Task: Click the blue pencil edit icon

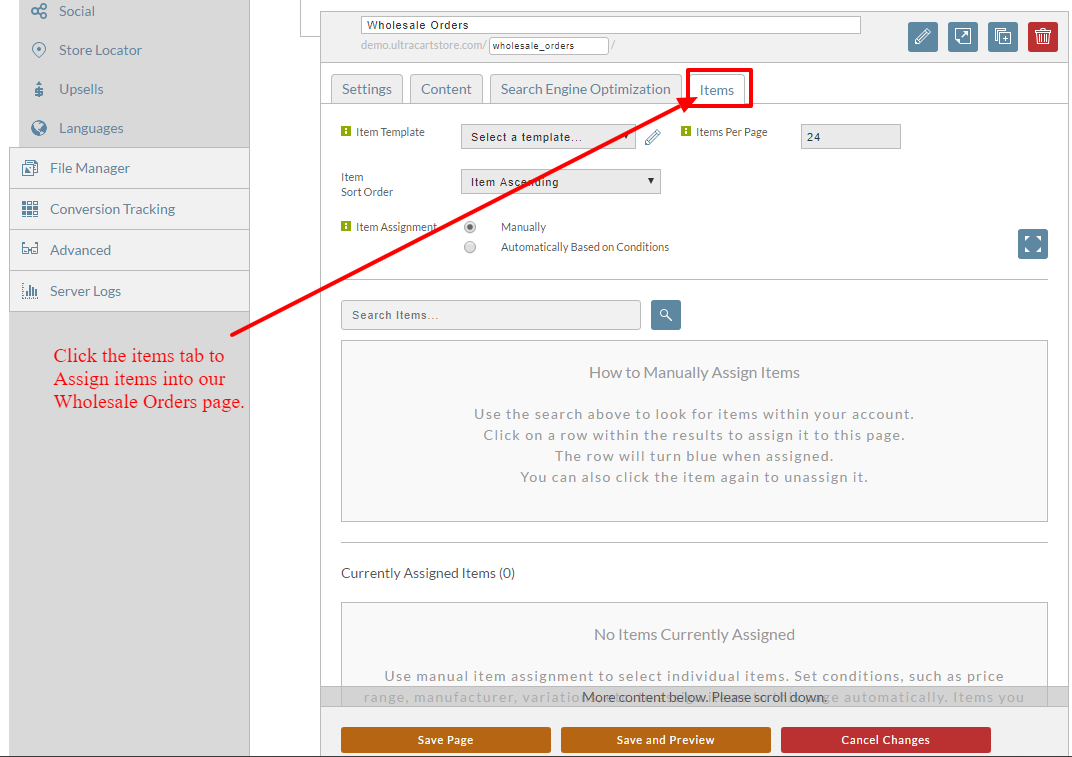Action: coord(922,37)
